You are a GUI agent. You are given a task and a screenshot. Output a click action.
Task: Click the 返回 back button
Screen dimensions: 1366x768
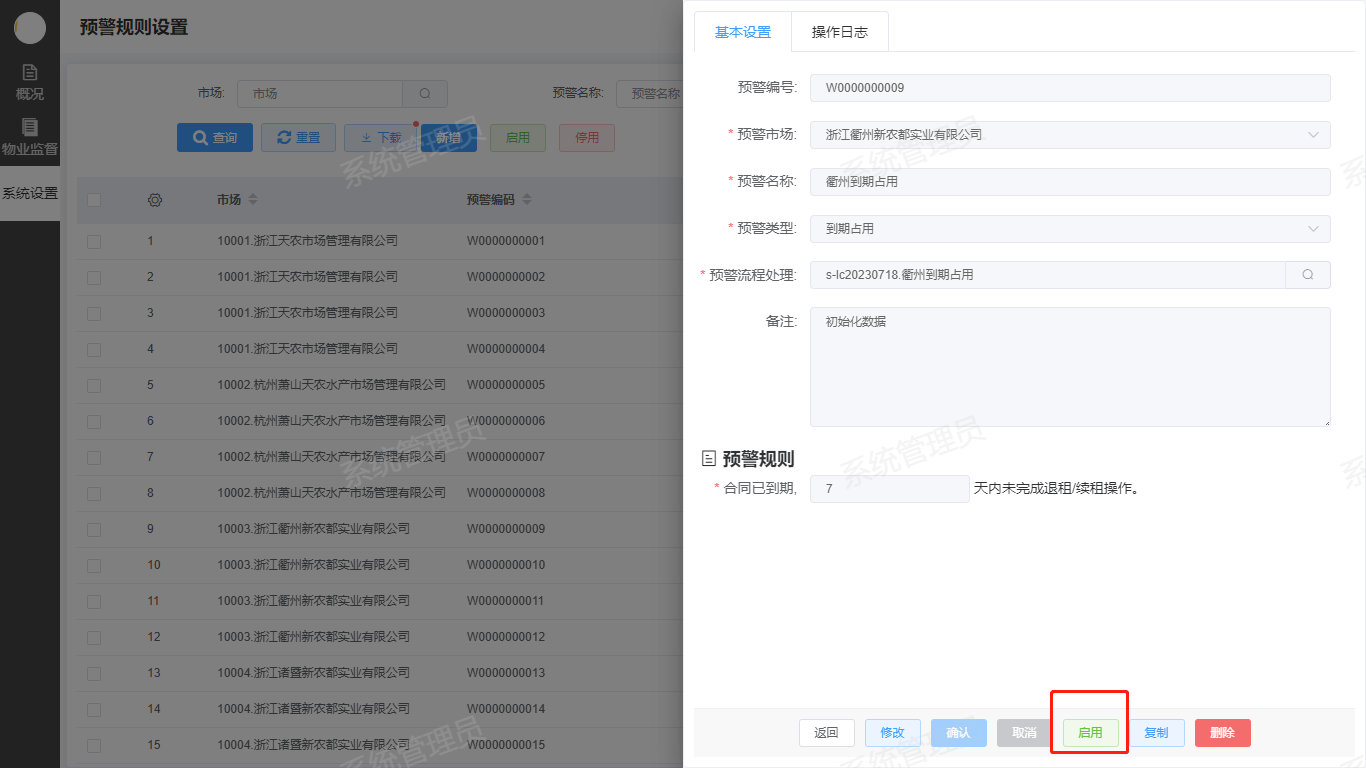pos(827,733)
